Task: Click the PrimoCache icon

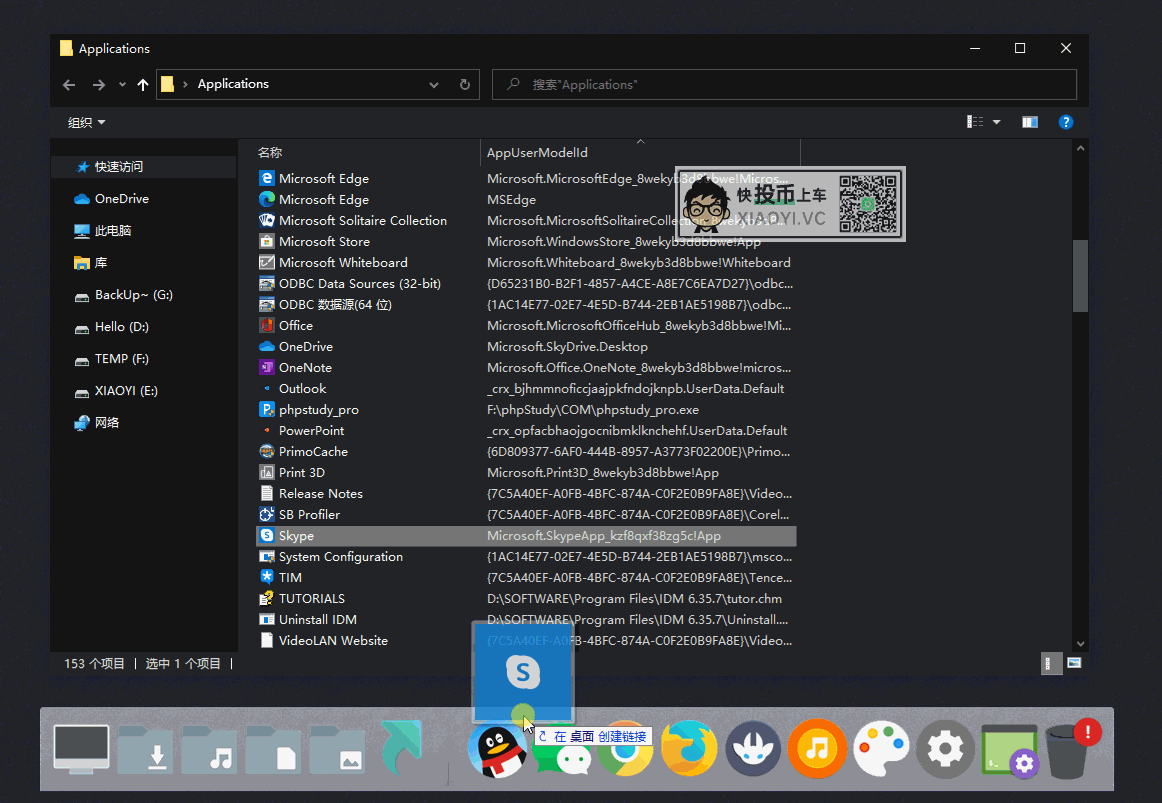Action: (x=267, y=451)
